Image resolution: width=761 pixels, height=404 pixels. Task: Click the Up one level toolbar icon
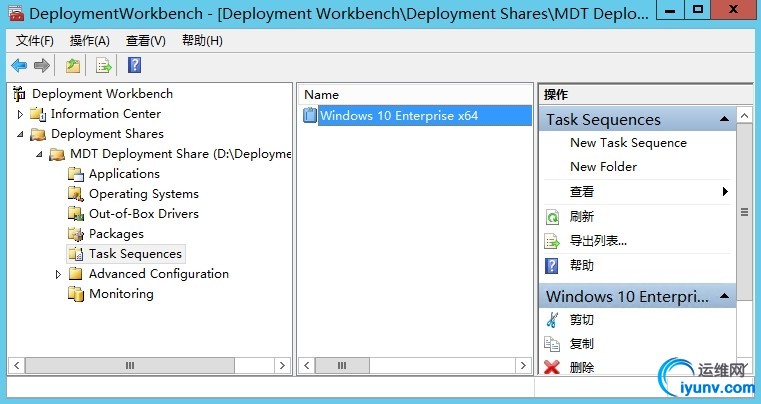coord(73,65)
